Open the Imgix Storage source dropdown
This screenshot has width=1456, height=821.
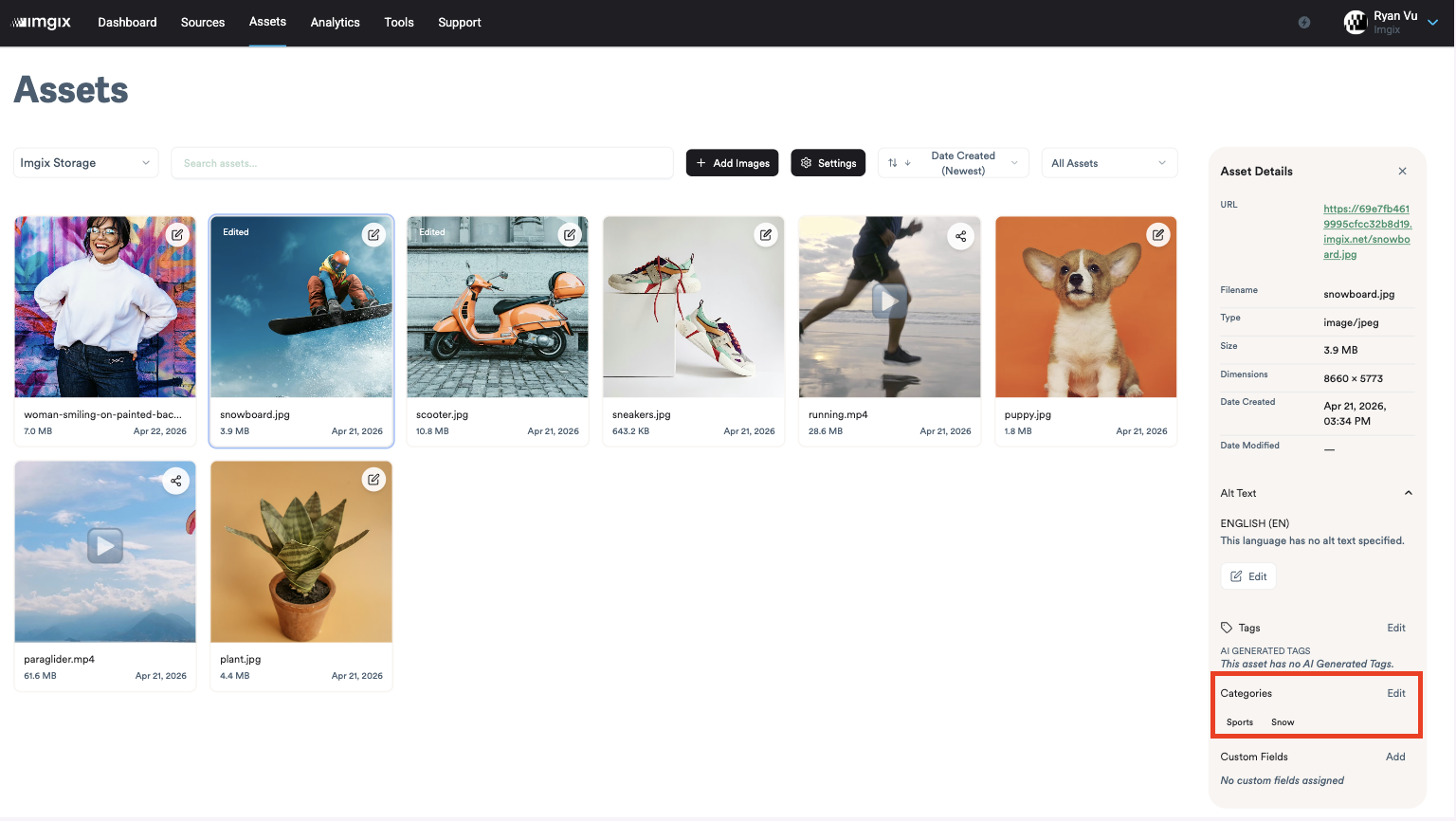point(85,162)
